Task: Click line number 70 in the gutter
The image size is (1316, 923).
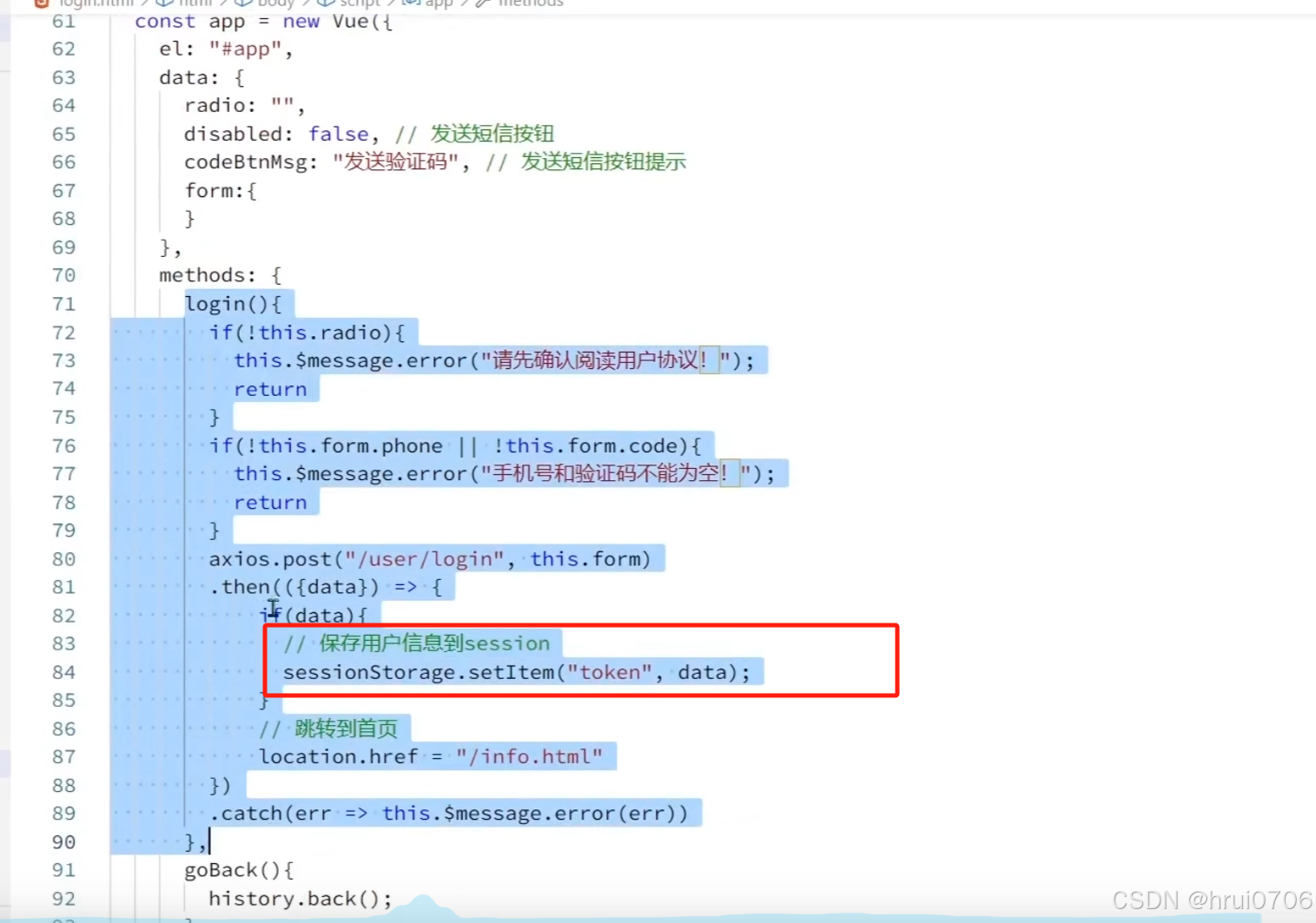Action: pyautogui.click(x=63, y=275)
